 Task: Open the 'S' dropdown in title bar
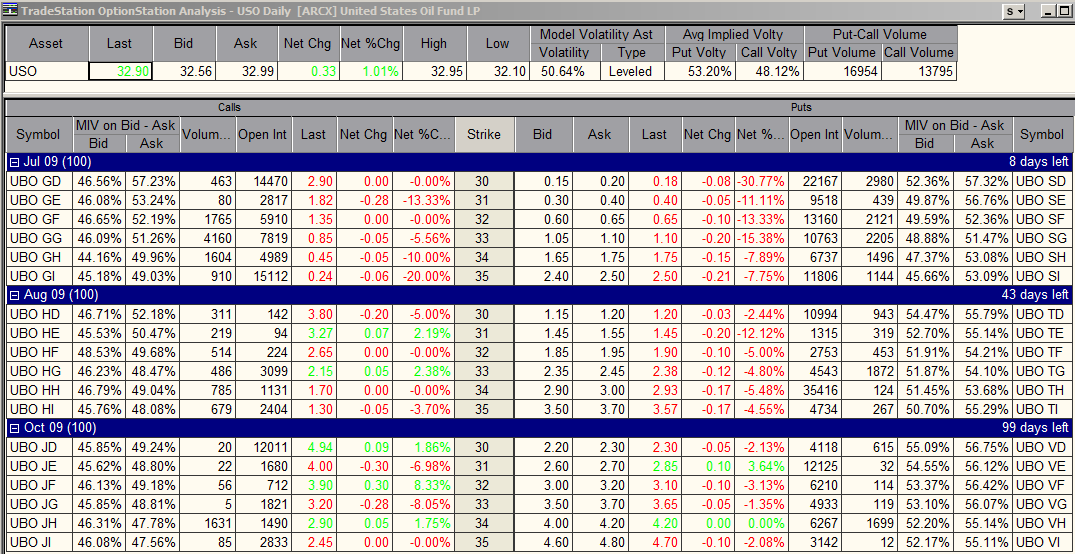tap(1015, 11)
